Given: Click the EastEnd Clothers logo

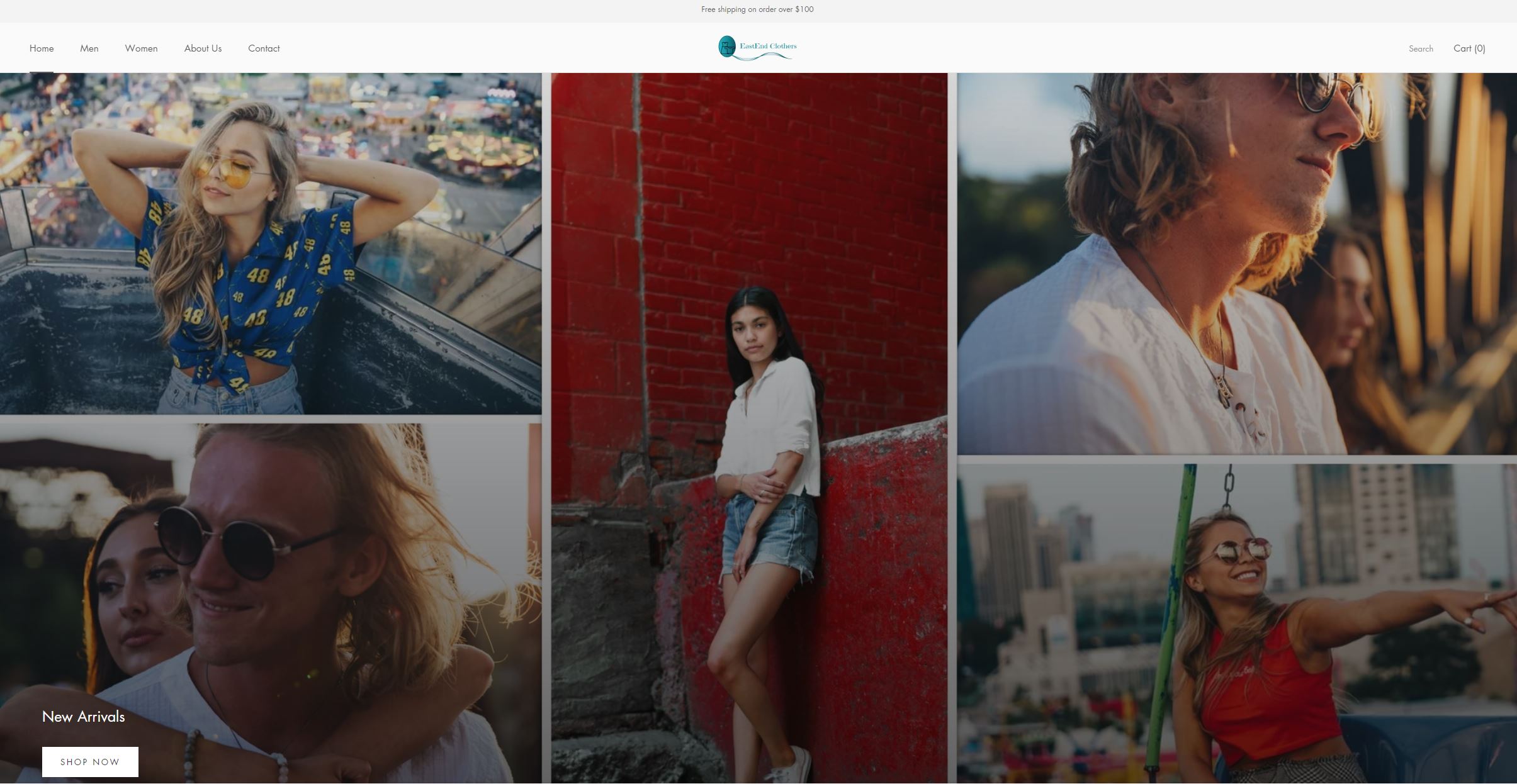Looking at the screenshot, I should [757, 48].
